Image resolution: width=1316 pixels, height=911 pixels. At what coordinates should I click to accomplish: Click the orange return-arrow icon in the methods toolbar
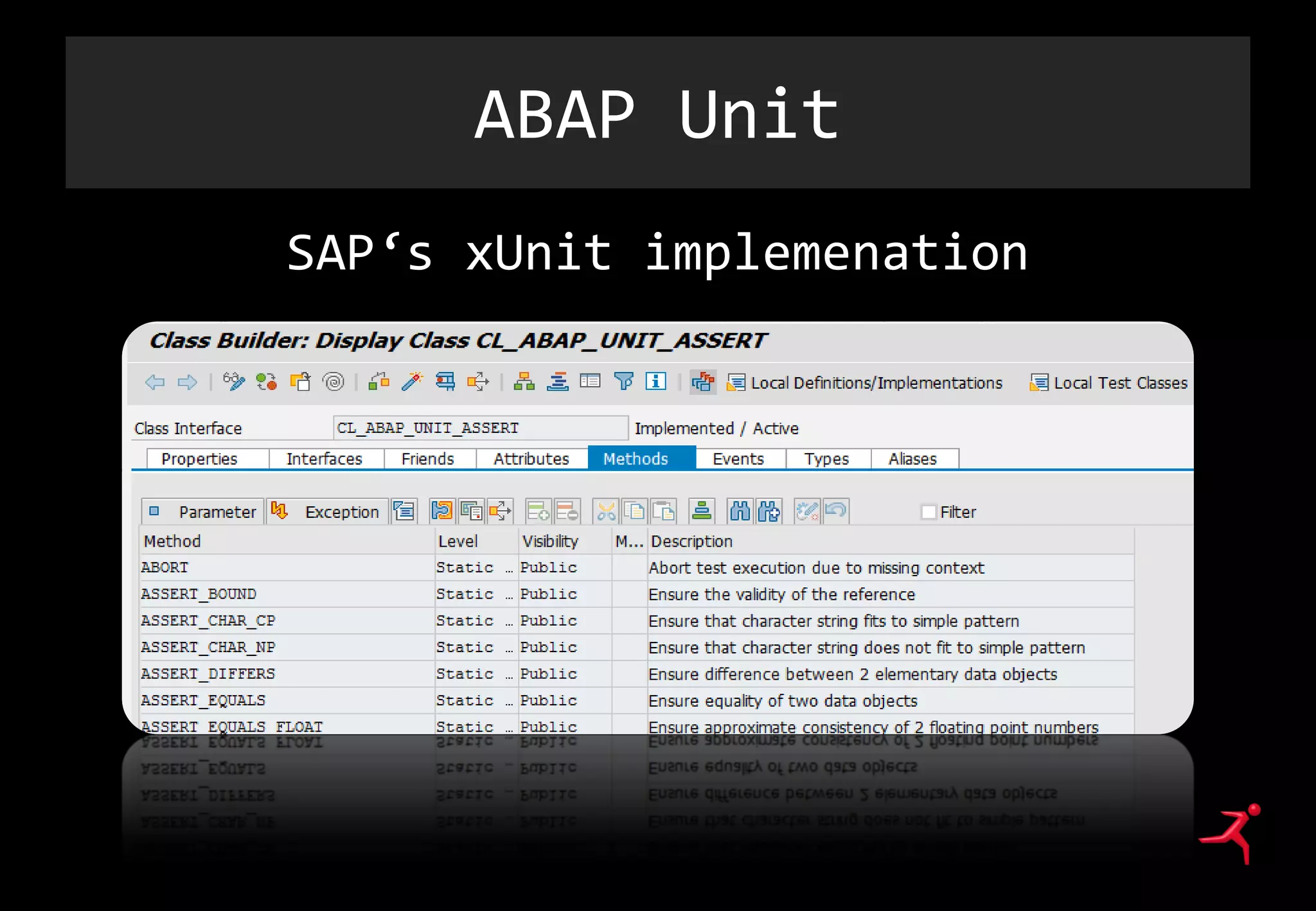click(442, 511)
